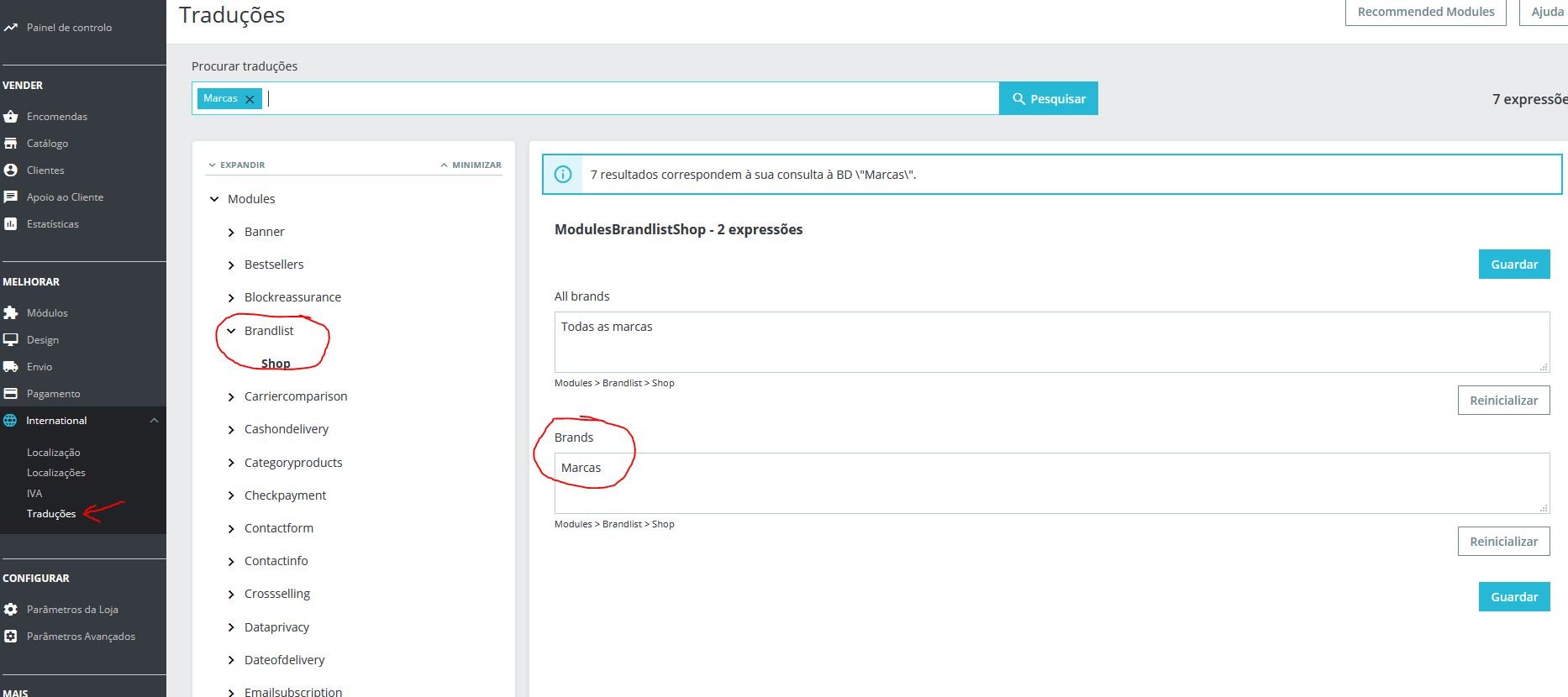Click the Clientes person icon

10,170
